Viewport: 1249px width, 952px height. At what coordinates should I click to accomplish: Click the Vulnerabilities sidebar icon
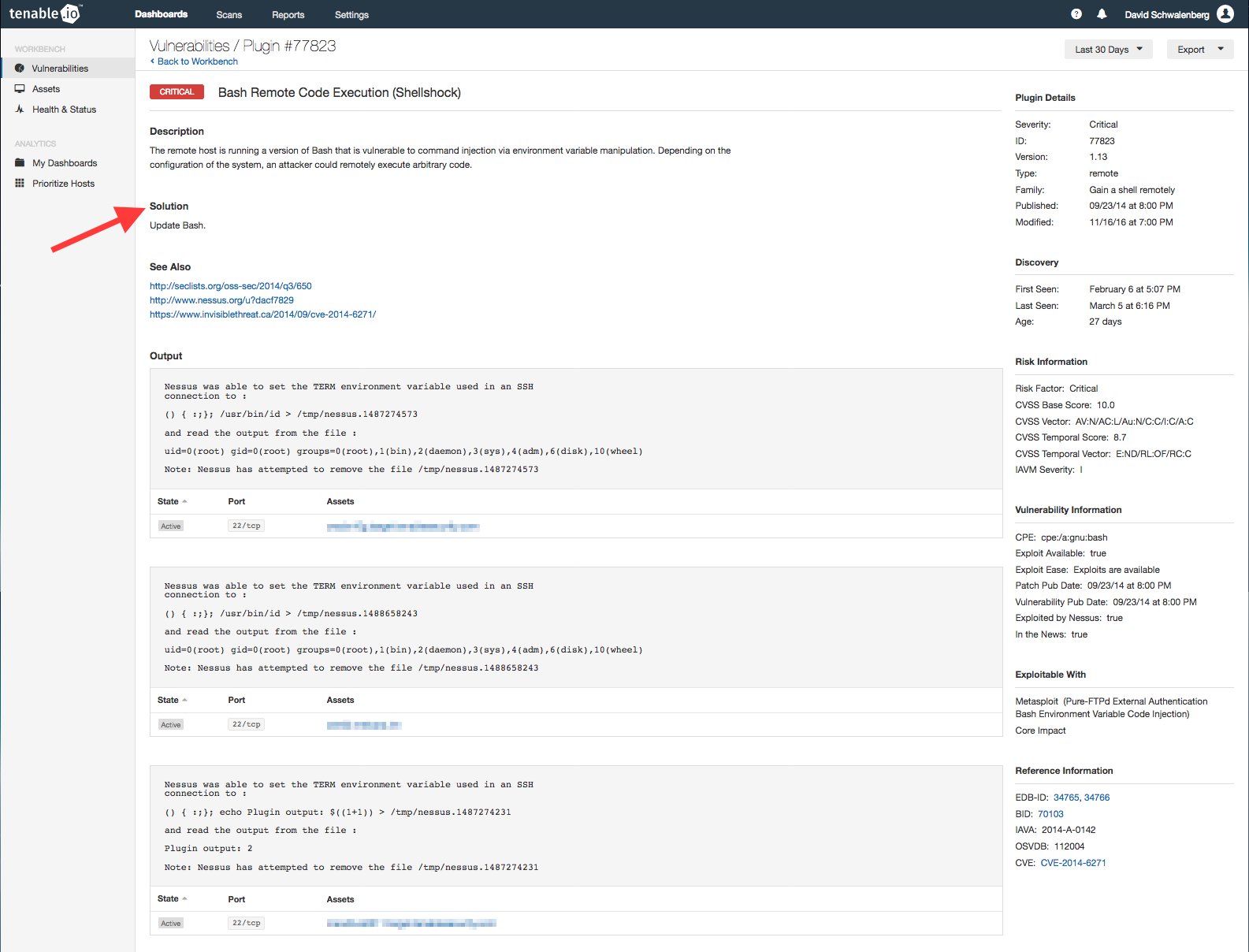[x=20, y=68]
